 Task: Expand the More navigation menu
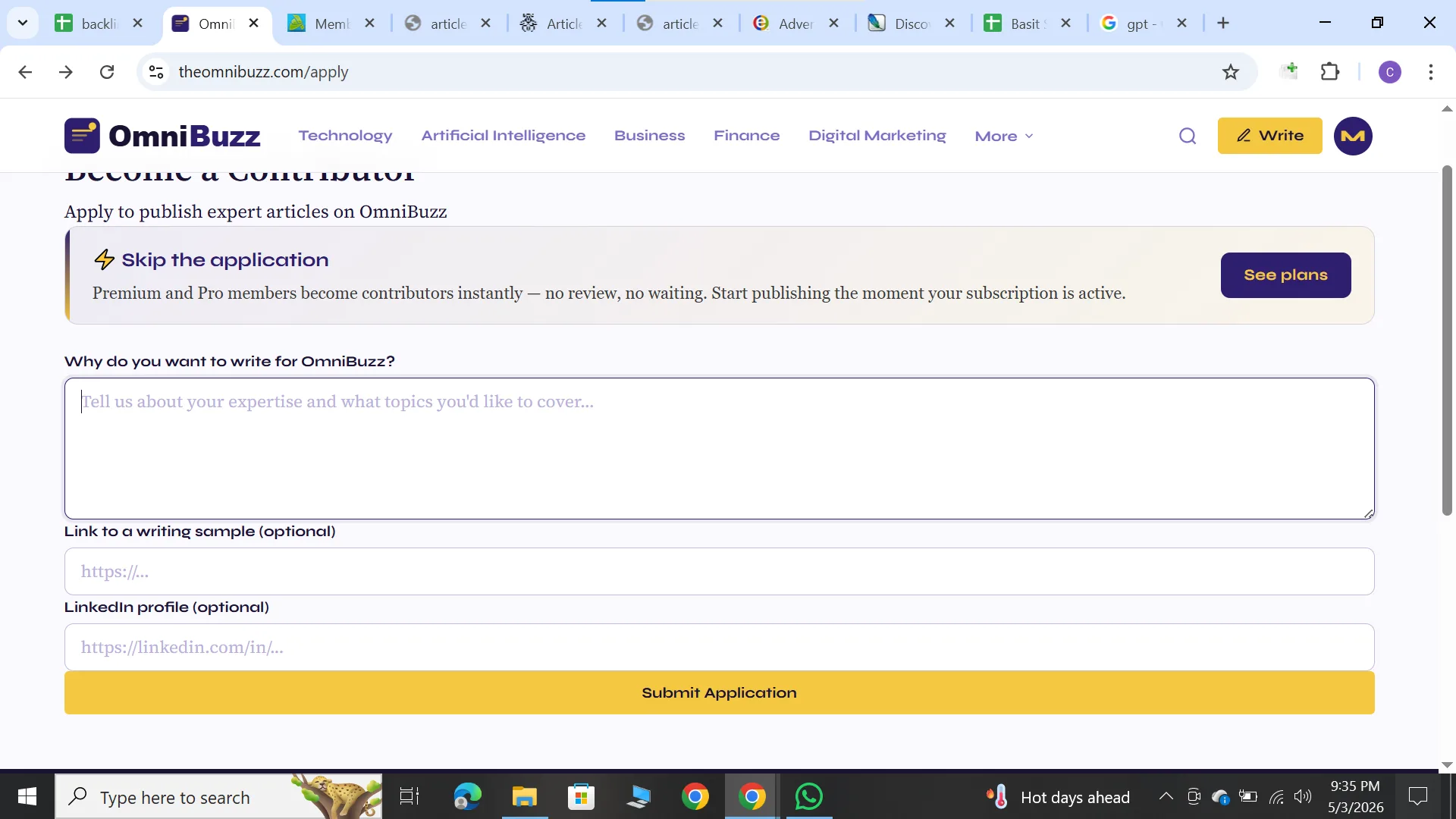(x=1004, y=136)
